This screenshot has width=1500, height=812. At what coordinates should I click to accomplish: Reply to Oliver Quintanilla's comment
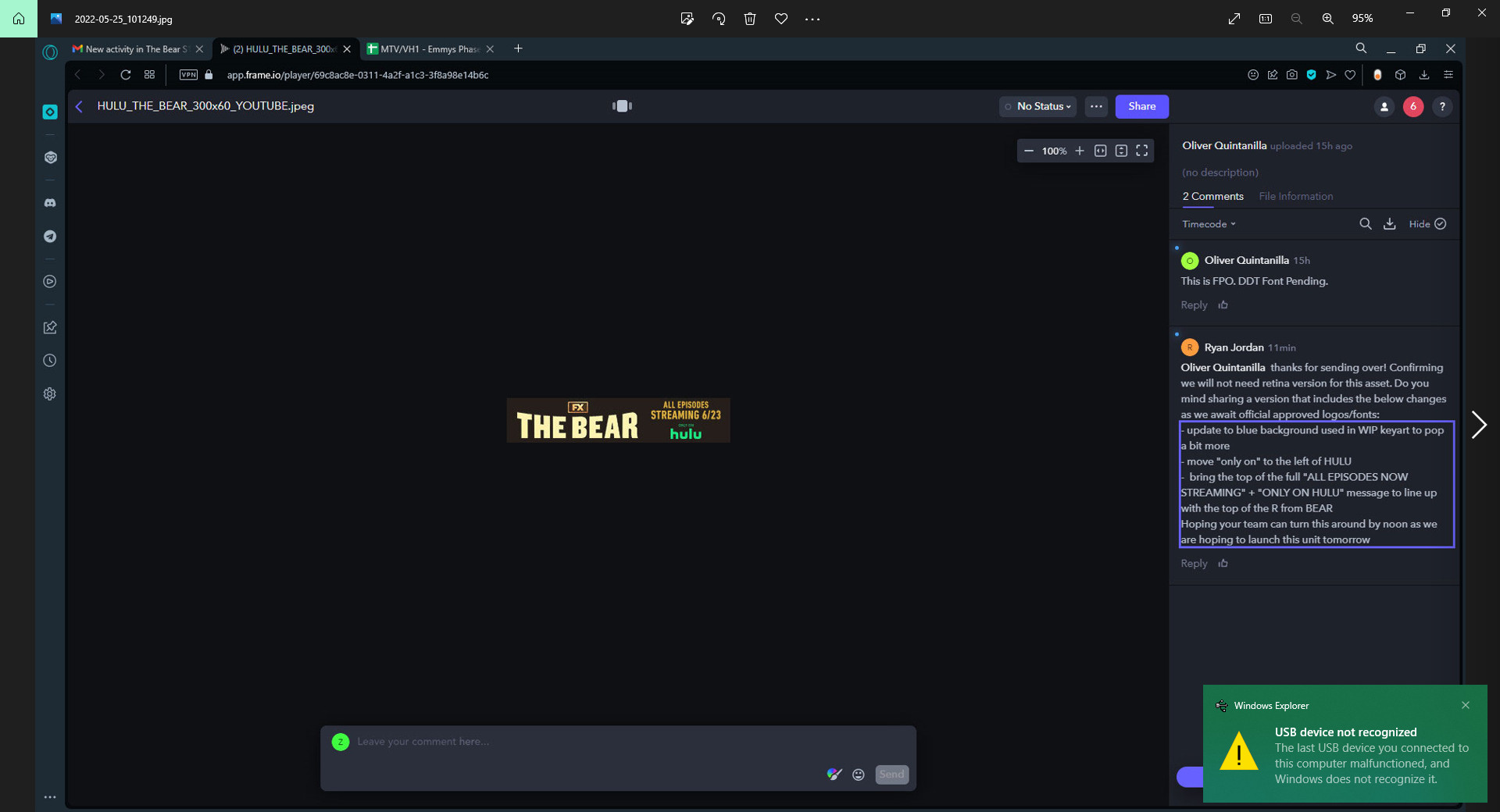pos(1194,305)
